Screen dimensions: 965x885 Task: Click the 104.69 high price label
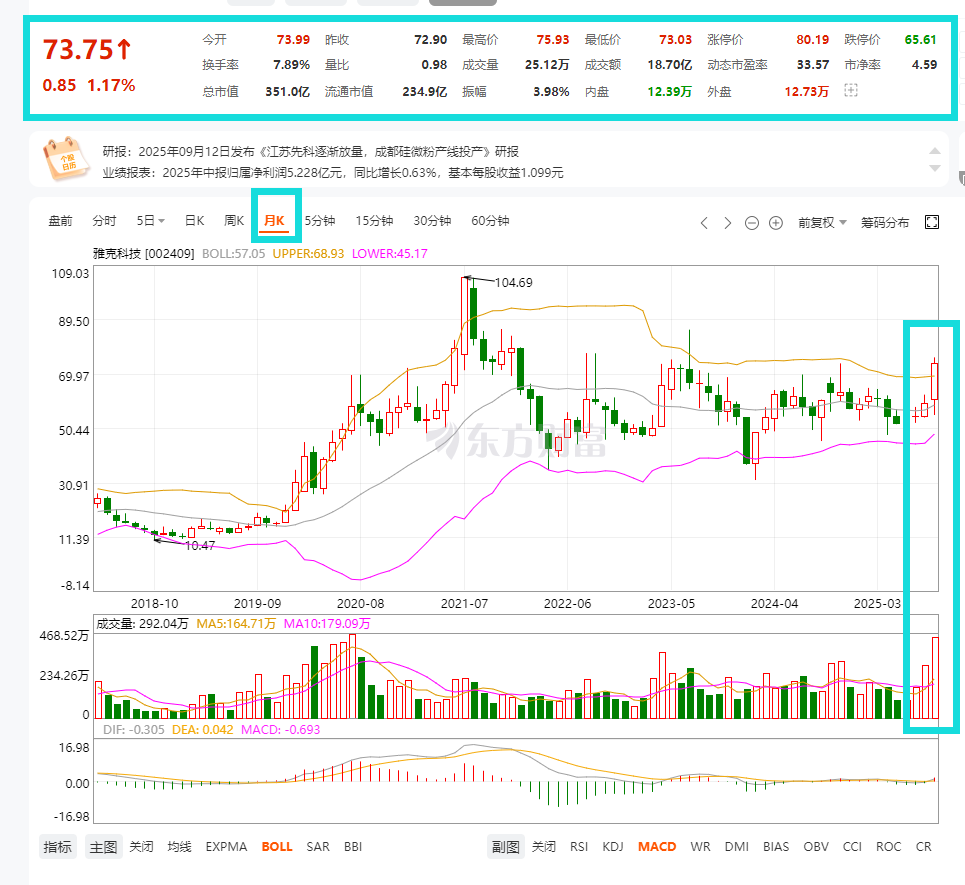pos(514,282)
